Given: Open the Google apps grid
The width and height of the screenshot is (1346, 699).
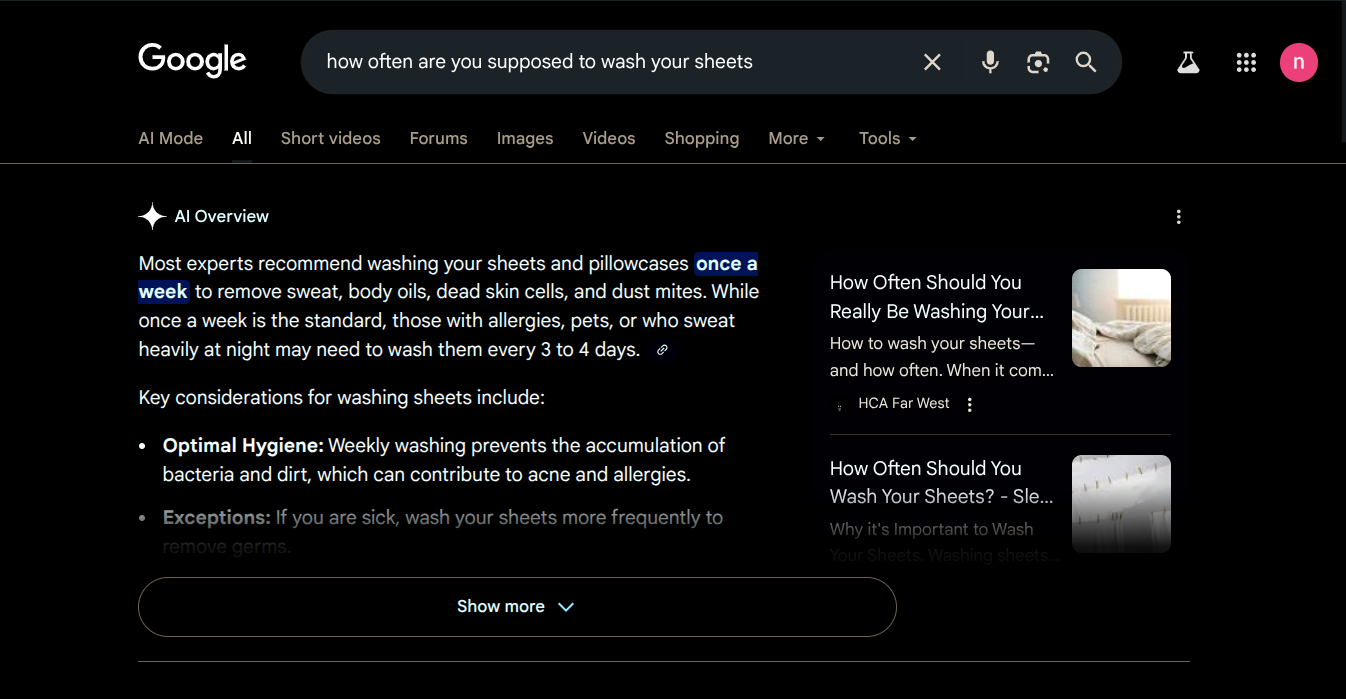Looking at the screenshot, I should pos(1246,63).
